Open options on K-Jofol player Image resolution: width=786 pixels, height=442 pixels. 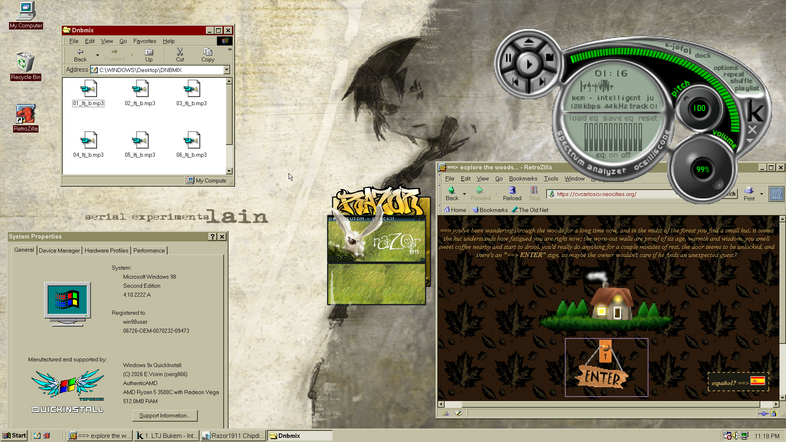click(725, 68)
